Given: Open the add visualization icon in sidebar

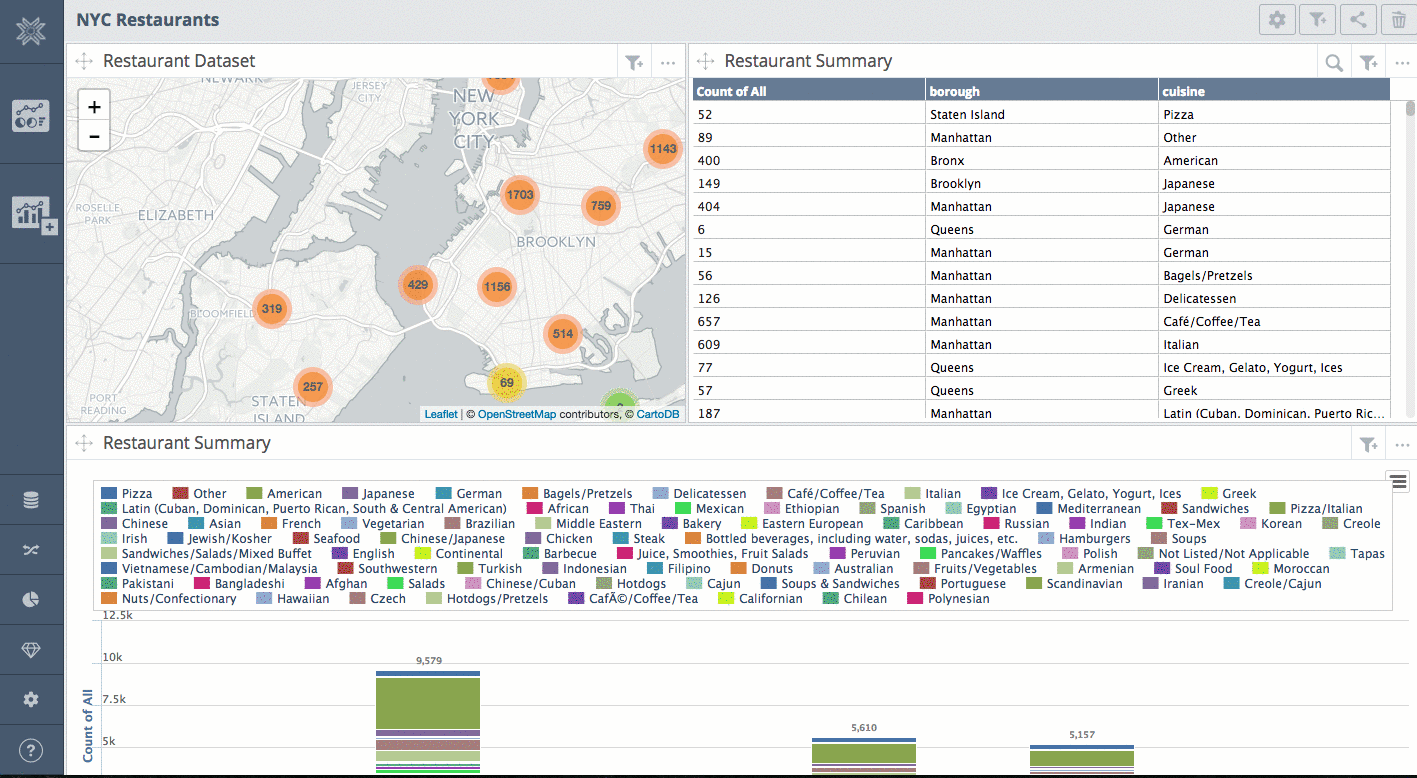Looking at the screenshot, I should 33,214.
